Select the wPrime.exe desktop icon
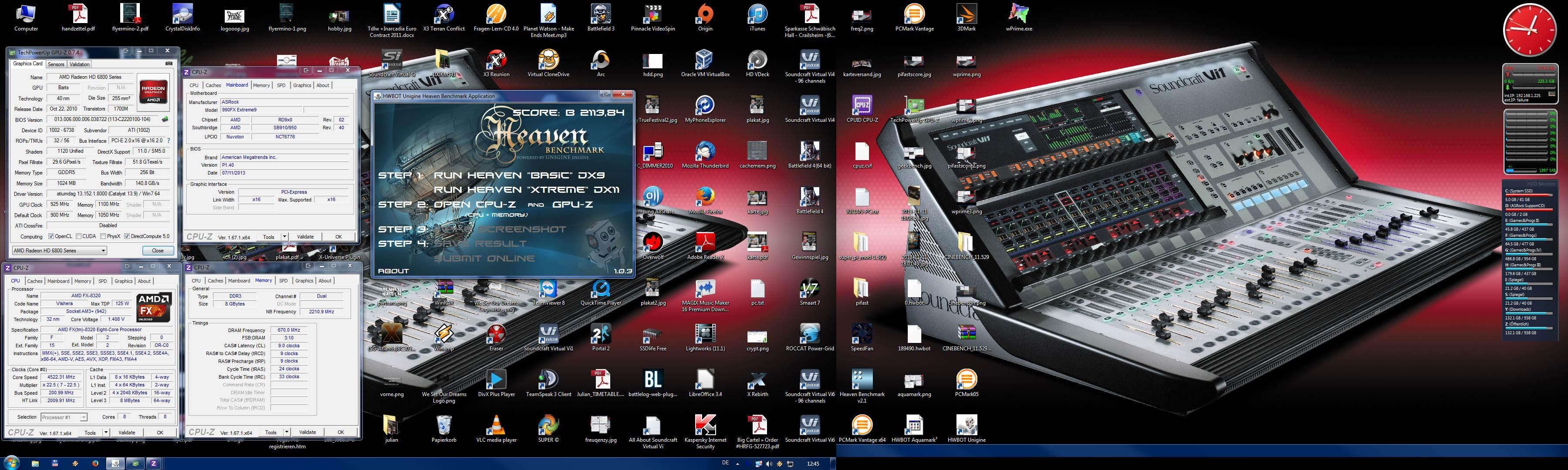Screen dimensions: 1568x470 (x=1018, y=18)
